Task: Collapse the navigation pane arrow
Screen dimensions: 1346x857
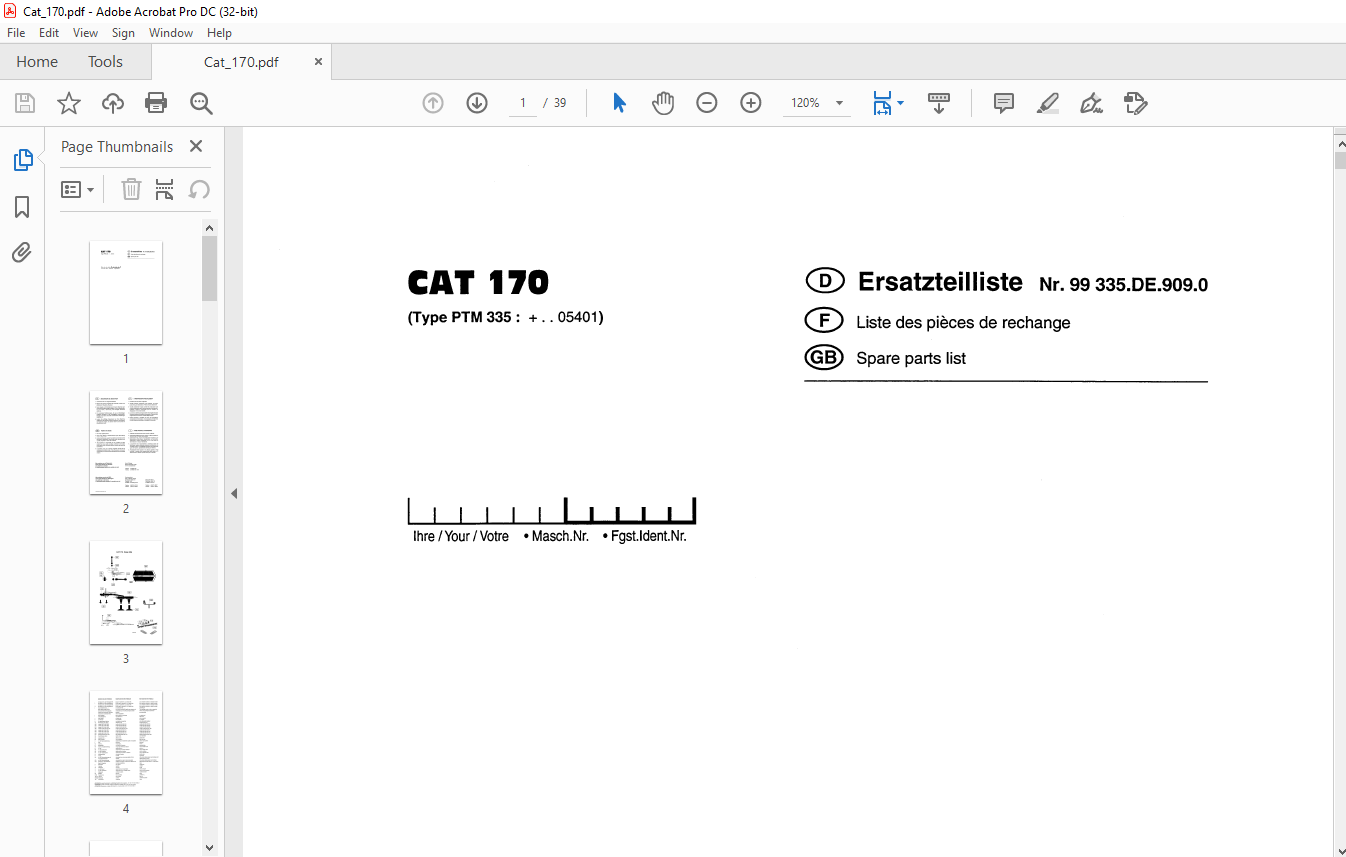Action: point(233,493)
